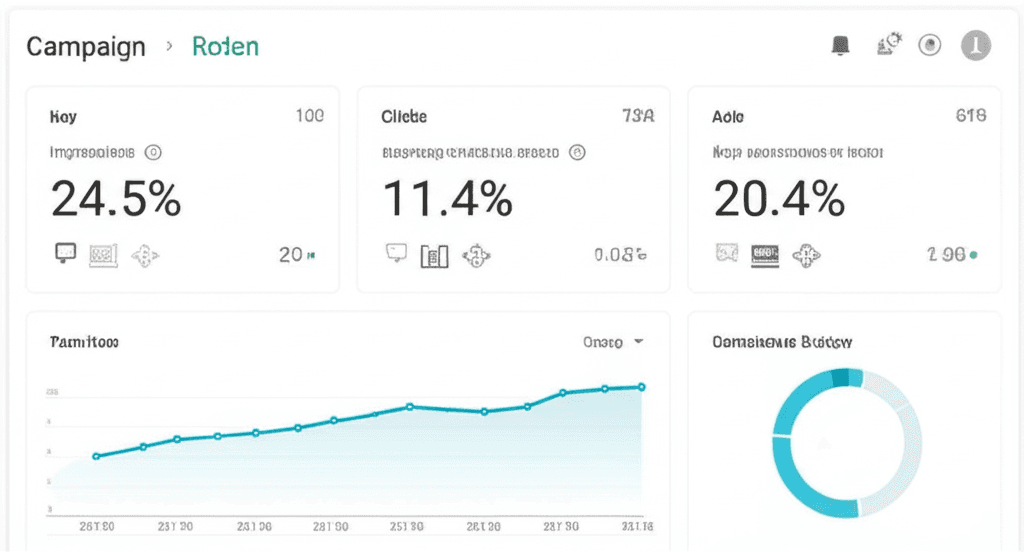
Task: Select the diamond arrows icon in 11.4% card
Action: tap(476, 255)
